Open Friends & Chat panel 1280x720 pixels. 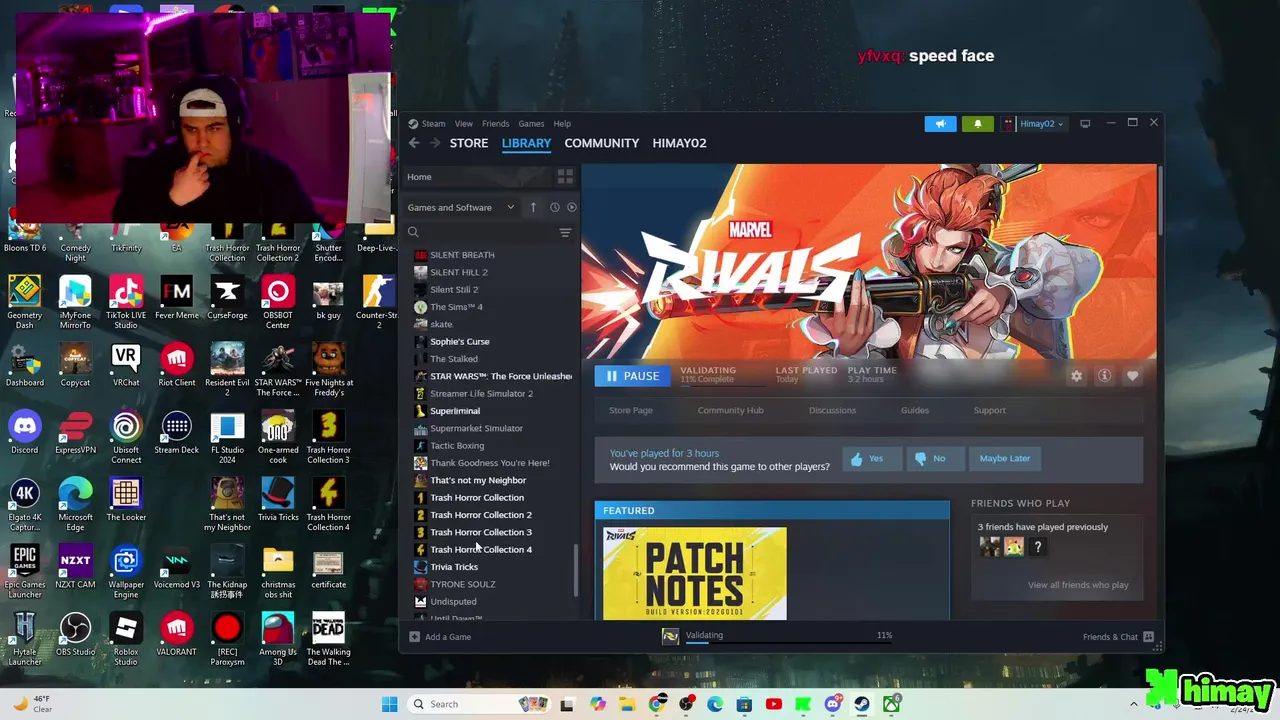[x=1118, y=637]
